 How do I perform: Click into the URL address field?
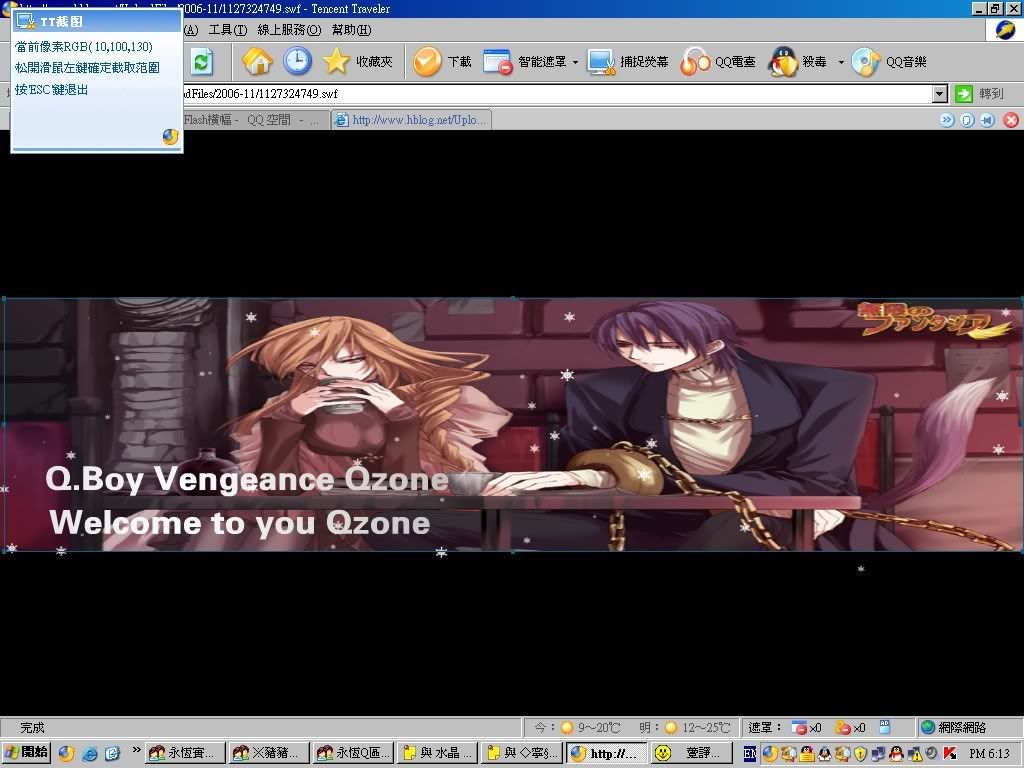tap(555, 93)
